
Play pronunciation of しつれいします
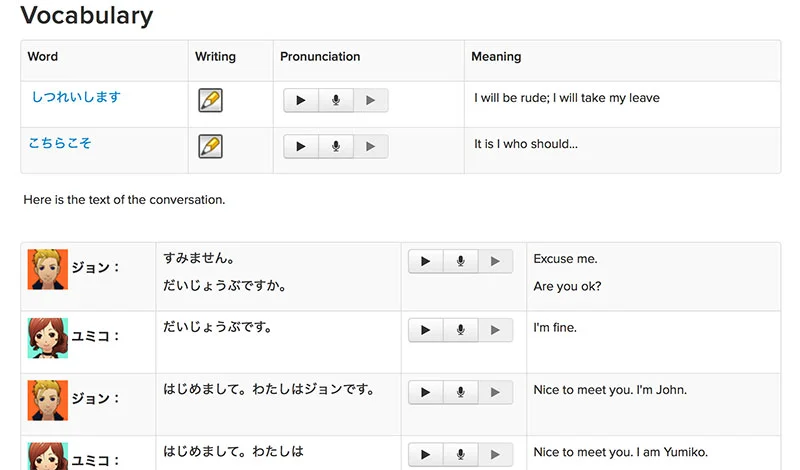point(301,100)
